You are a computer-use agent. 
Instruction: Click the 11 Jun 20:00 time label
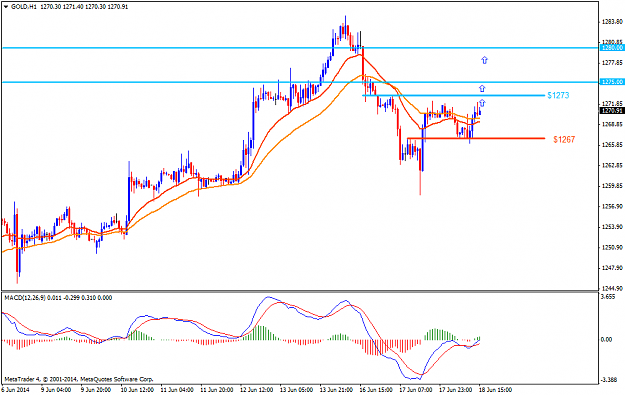click(x=216, y=389)
